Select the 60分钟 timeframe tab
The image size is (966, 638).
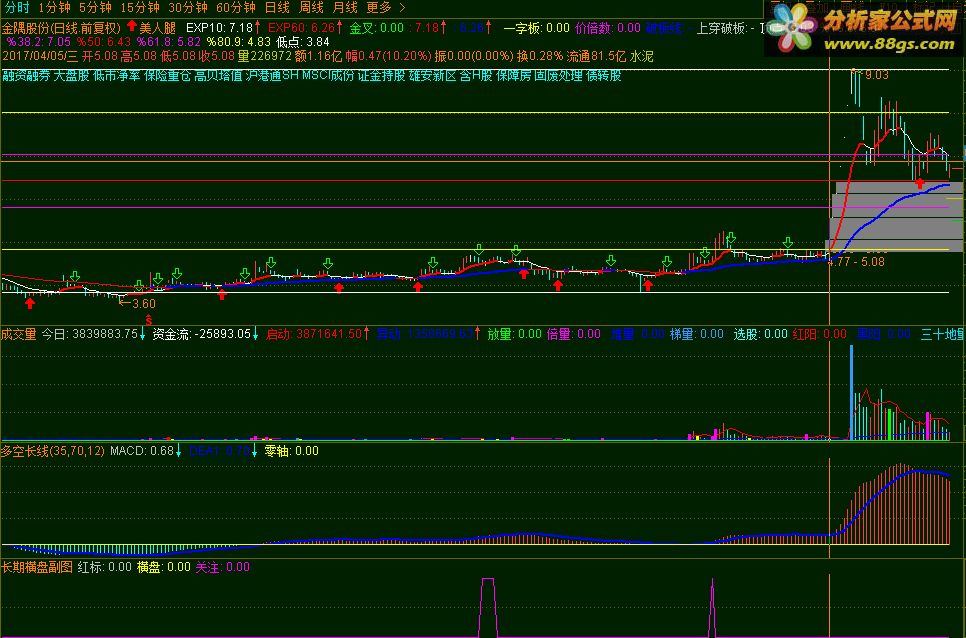click(x=236, y=7)
